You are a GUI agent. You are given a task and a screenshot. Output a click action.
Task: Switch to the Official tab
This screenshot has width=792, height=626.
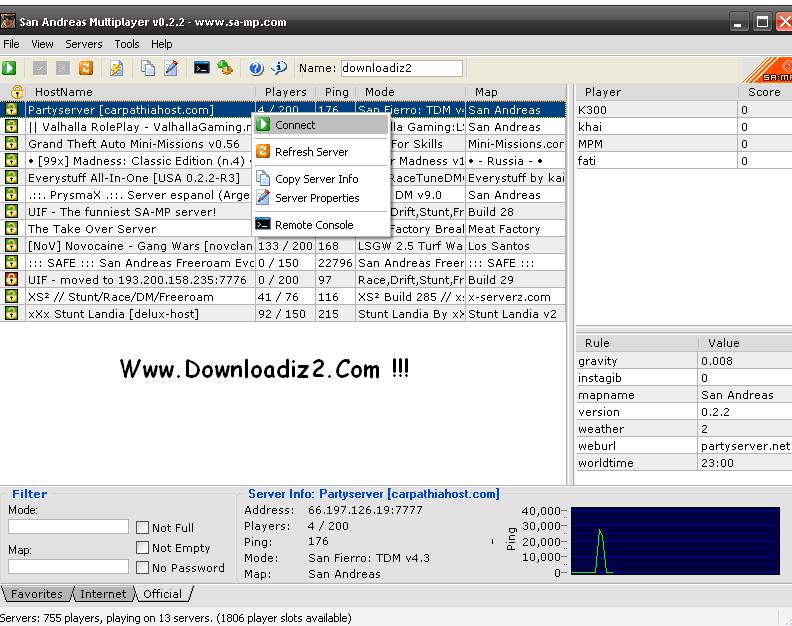tap(162, 594)
